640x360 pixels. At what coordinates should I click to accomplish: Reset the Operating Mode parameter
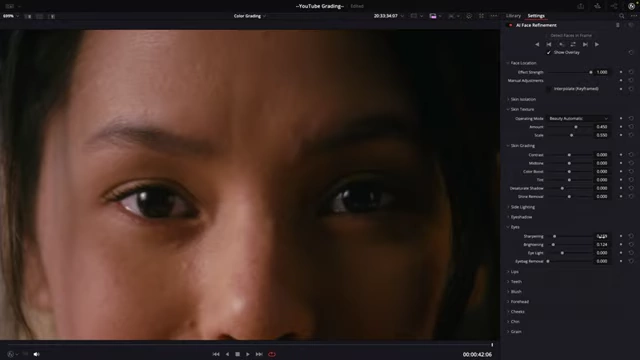click(631, 118)
